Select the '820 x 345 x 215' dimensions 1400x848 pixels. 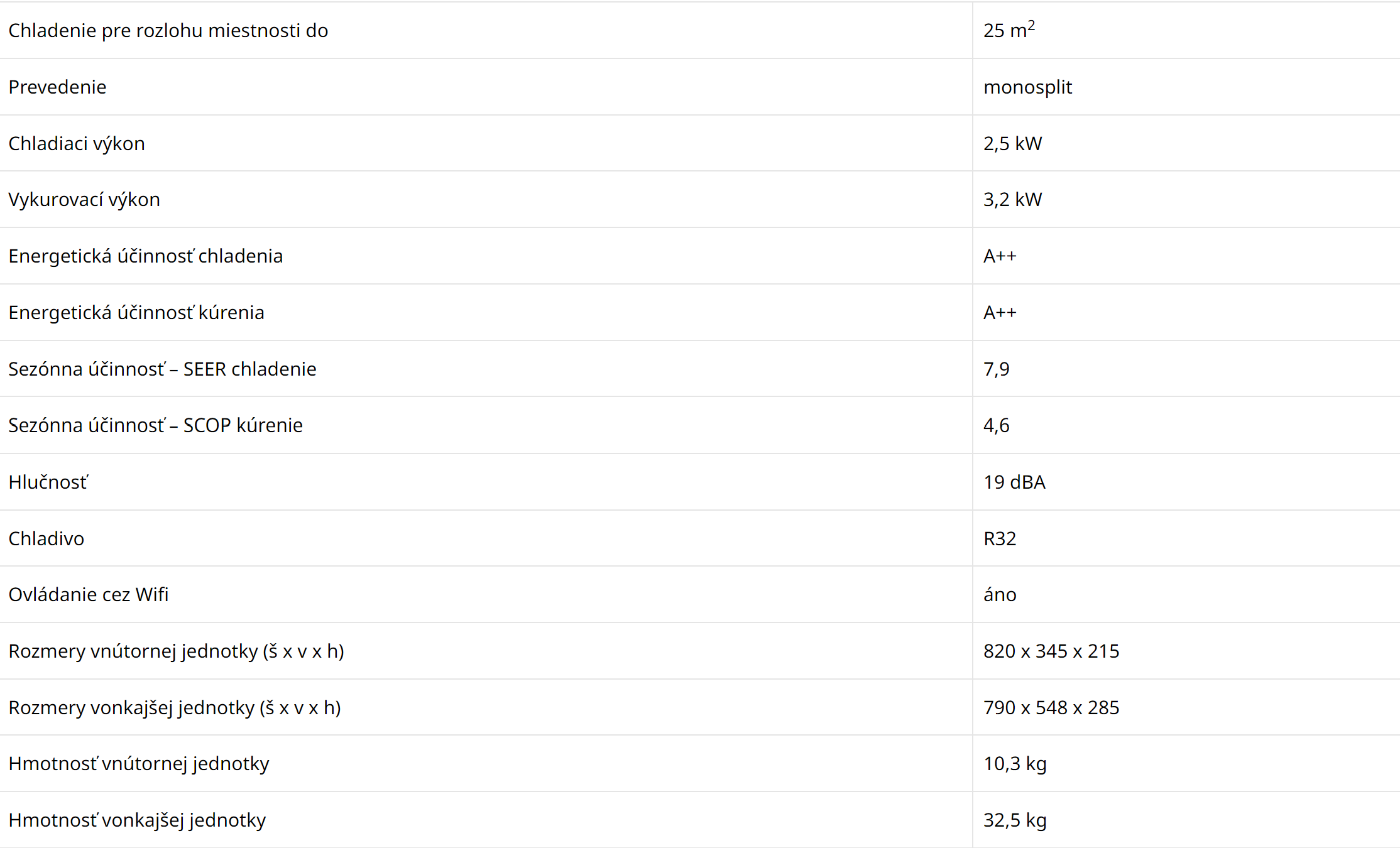click(x=1051, y=651)
